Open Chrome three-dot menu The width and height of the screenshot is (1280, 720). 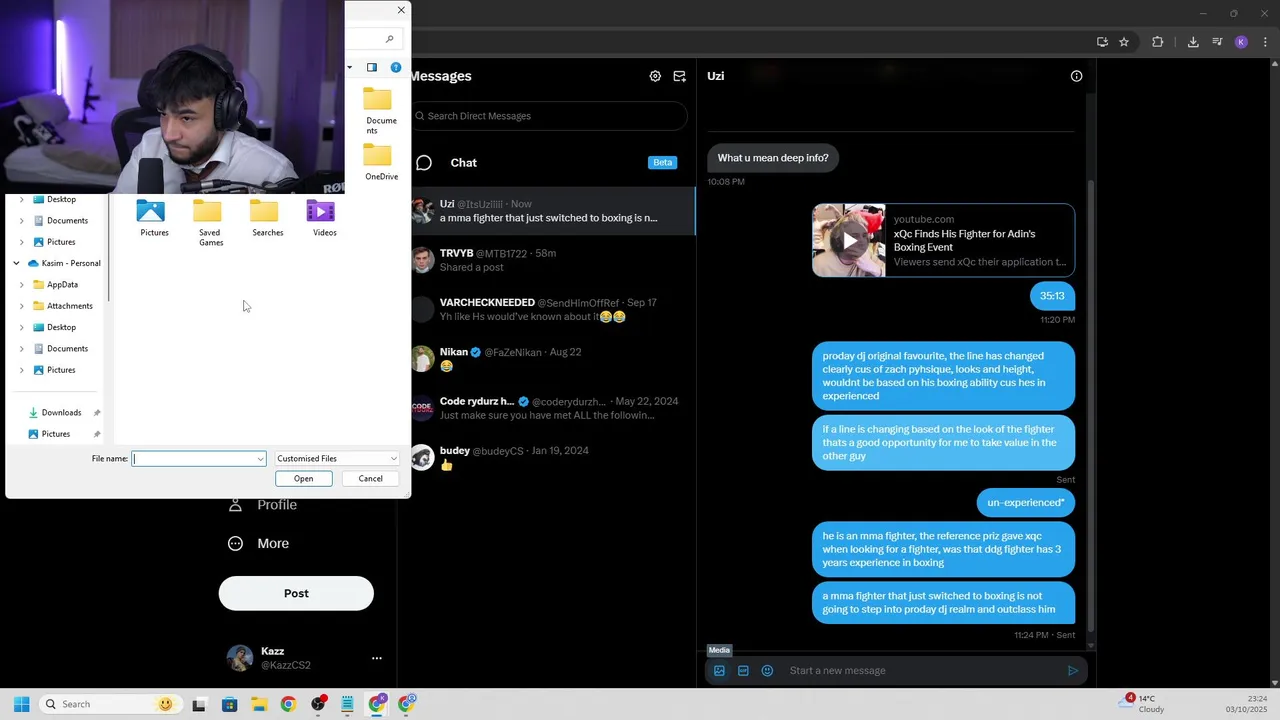[x=1265, y=42]
